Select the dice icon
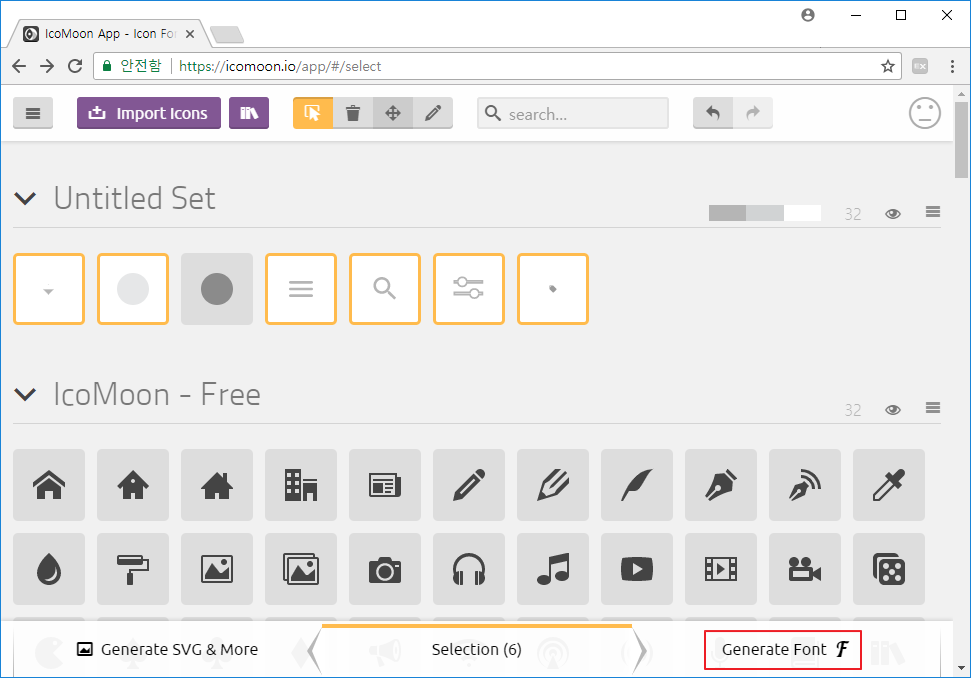 pos(889,569)
